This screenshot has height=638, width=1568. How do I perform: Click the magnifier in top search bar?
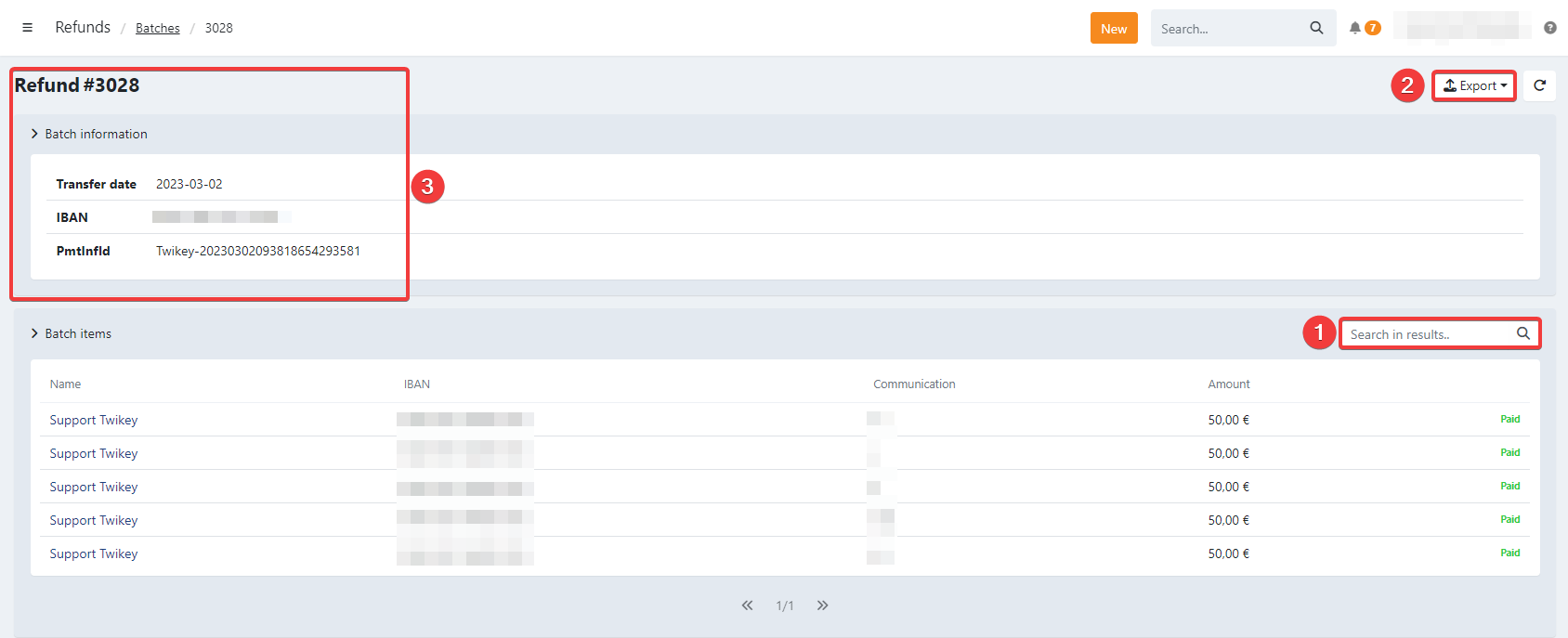click(x=1316, y=28)
